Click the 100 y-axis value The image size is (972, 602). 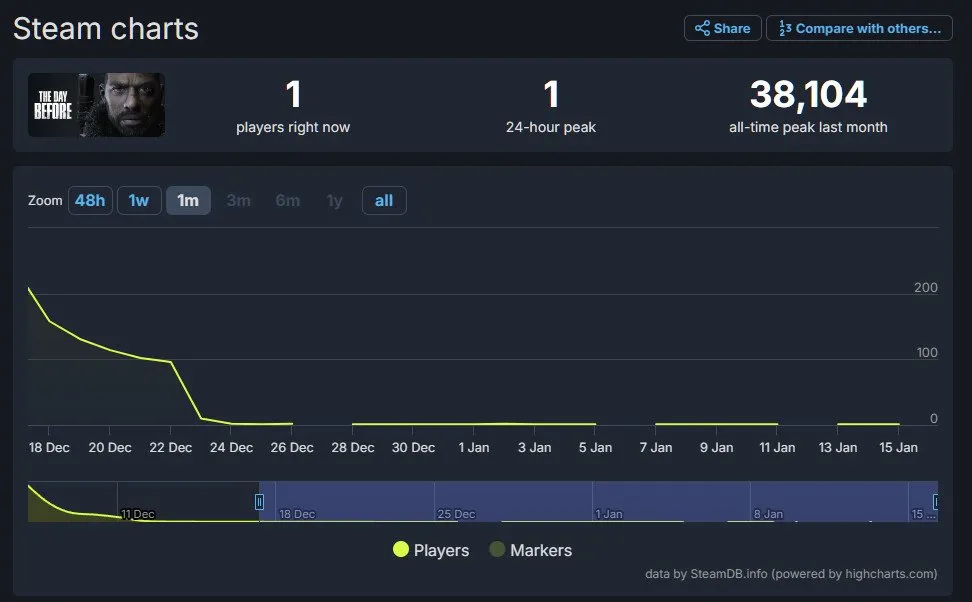pyautogui.click(x=927, y=353)
